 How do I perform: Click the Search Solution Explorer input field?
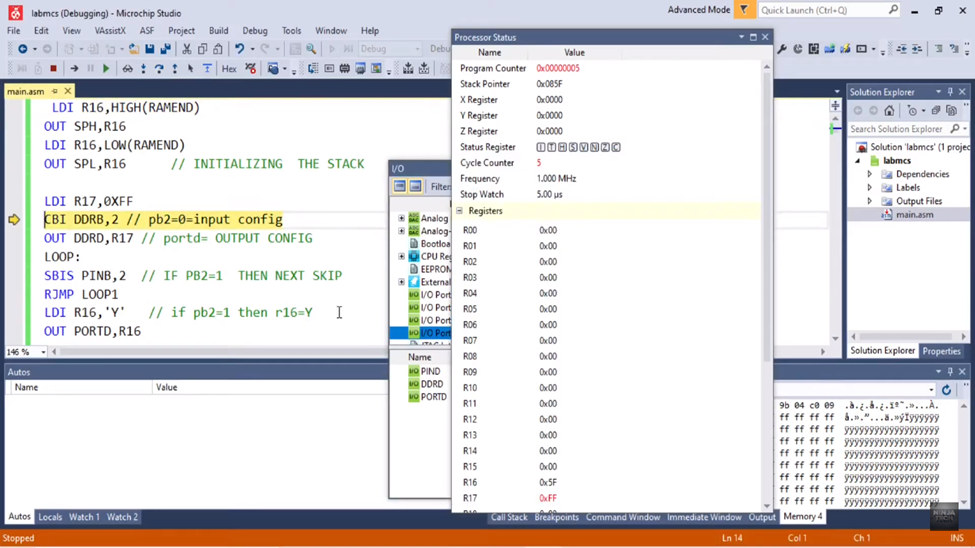[897, 129]
